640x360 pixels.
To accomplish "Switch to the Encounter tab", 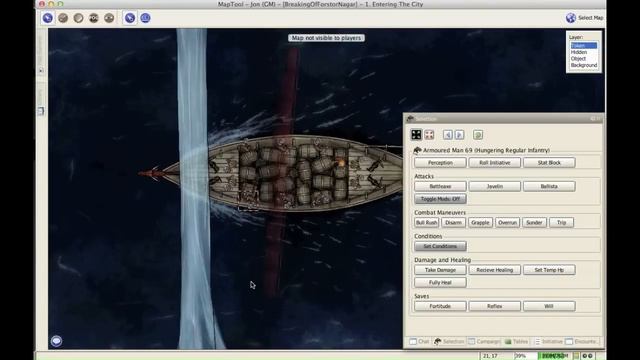I will coord(583,342).
